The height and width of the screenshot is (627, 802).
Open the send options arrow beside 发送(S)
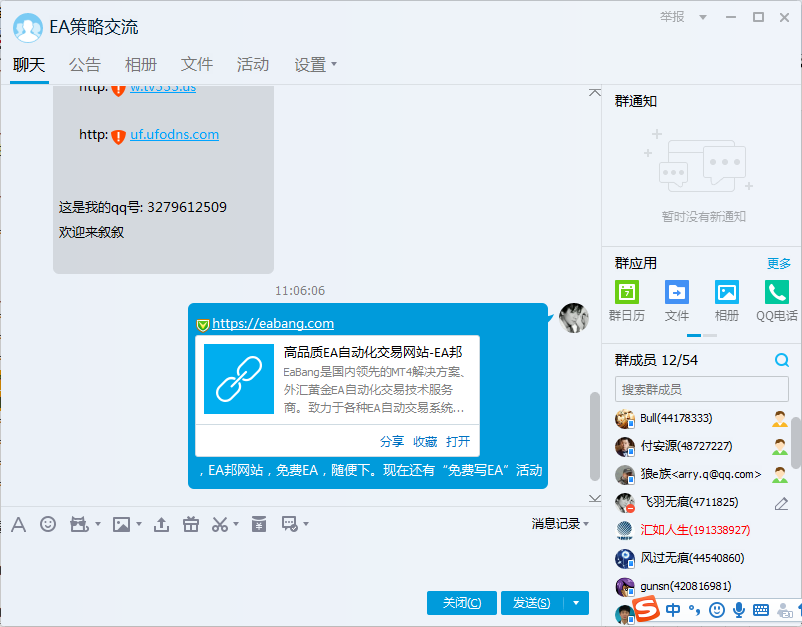click(576, 603)
